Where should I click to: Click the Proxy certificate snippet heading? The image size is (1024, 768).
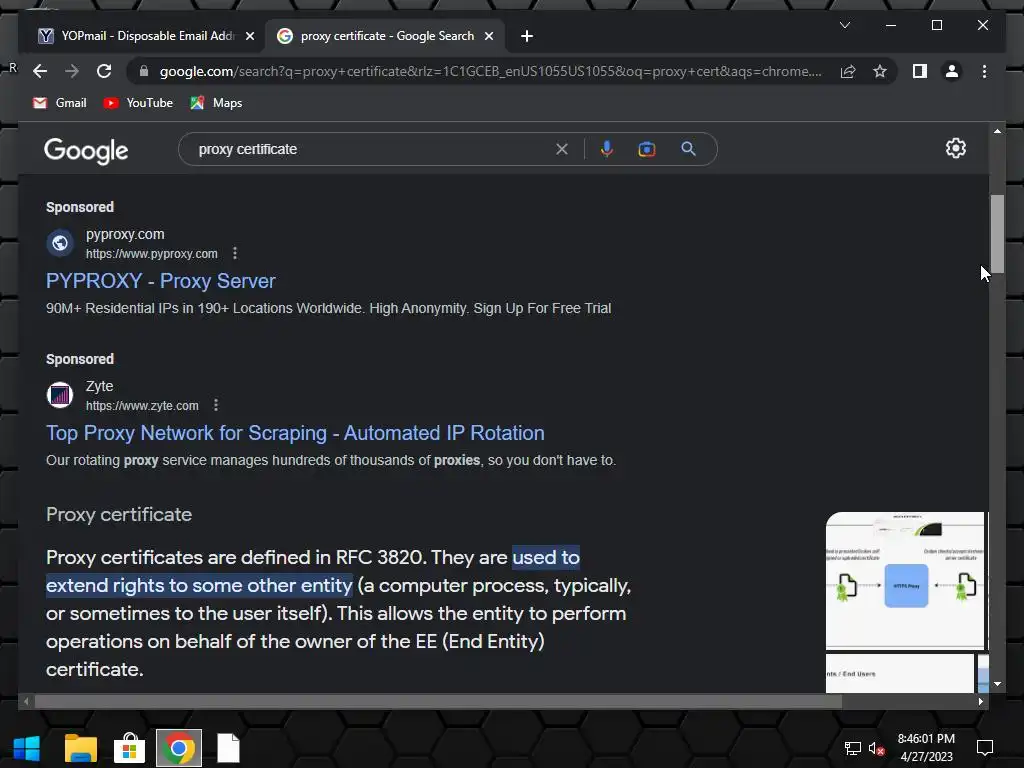(x=119, y=515)
